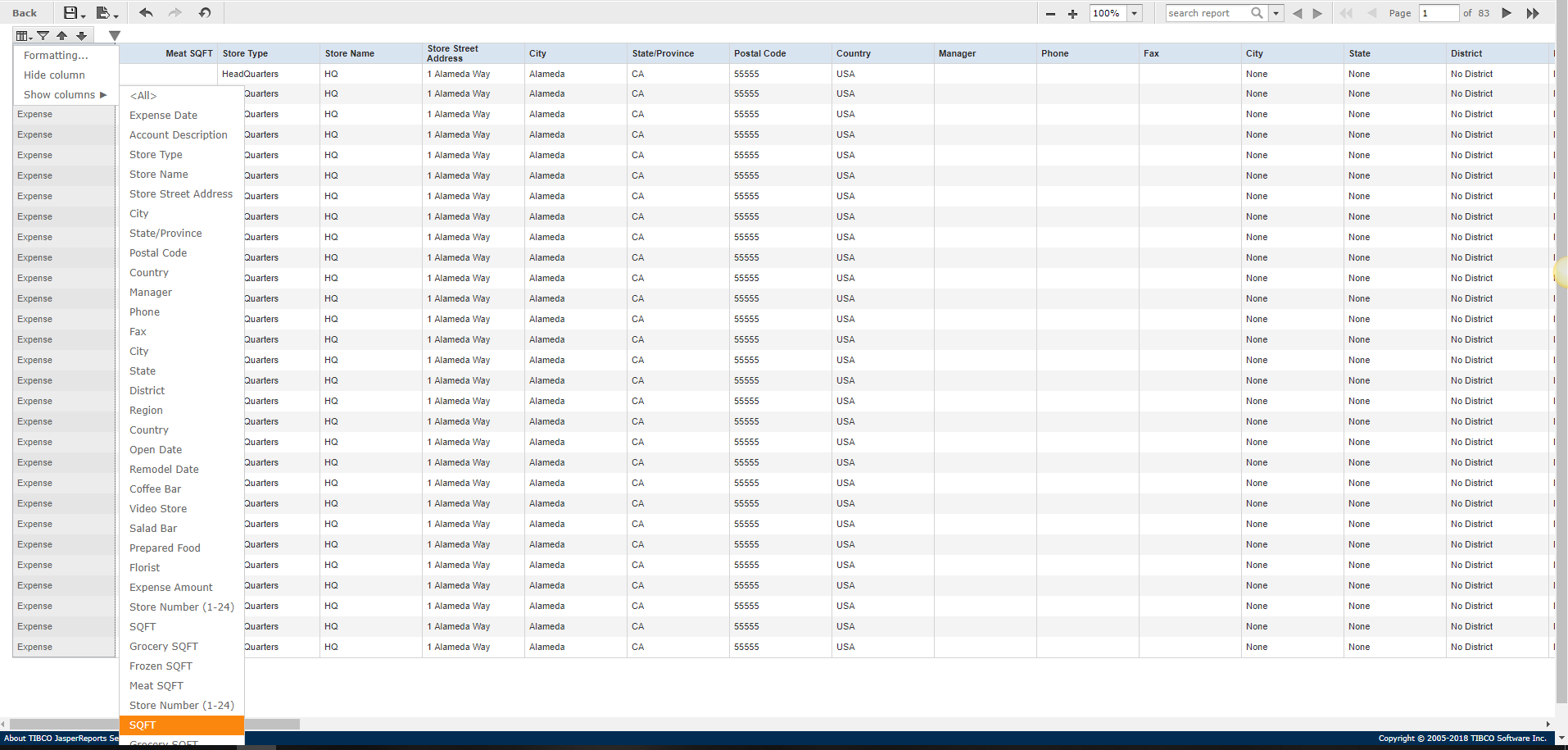Zoom out with the minus icon
Image resolution: width=1568 pixels, height=750 pixels.
tap(1050, 14)
